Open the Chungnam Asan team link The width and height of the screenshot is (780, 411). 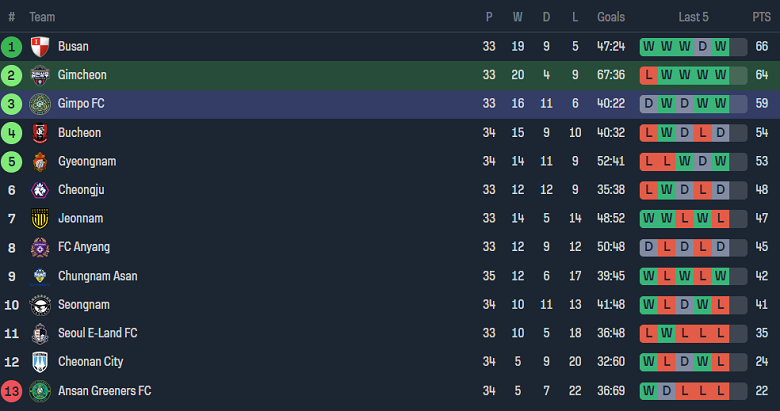click(x=98, y=276)
